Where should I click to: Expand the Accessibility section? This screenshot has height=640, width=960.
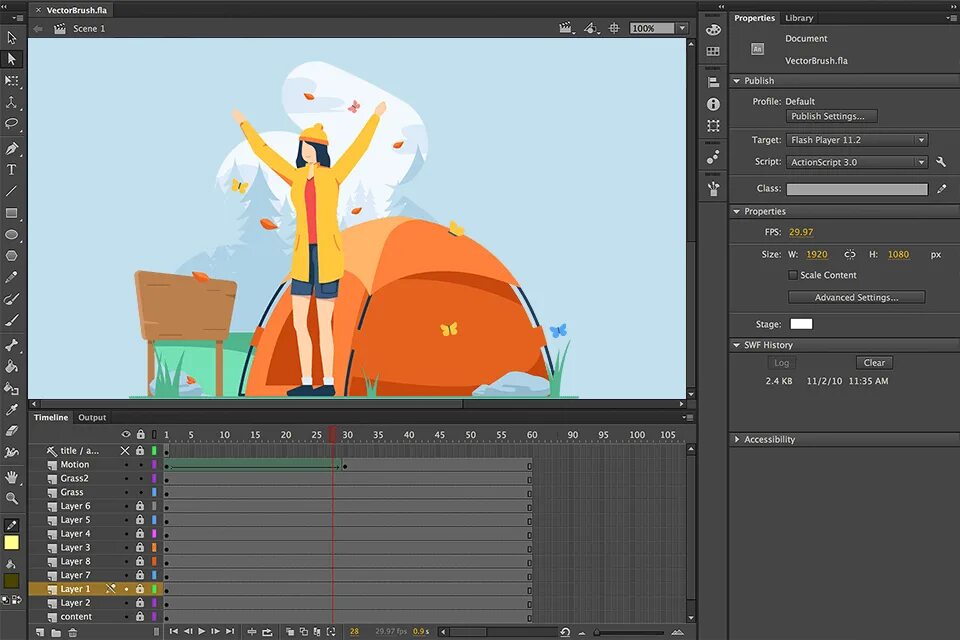pyautogui.click(x=737, y=439)
